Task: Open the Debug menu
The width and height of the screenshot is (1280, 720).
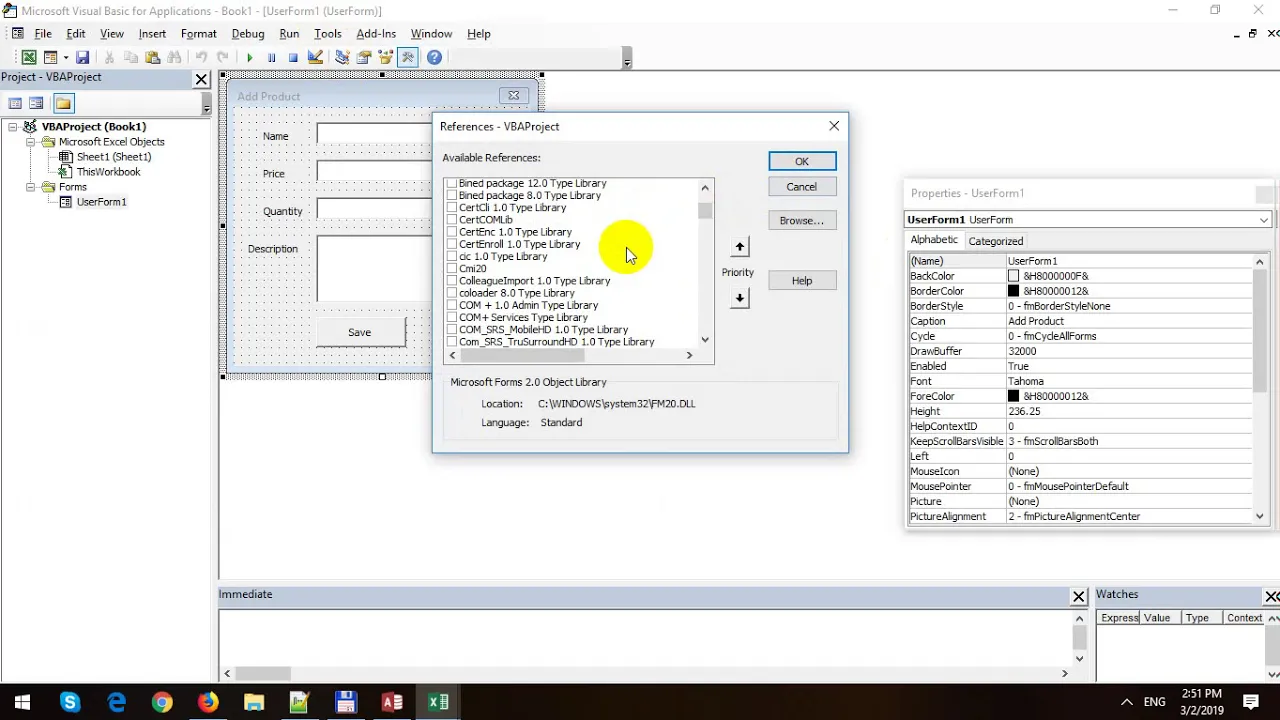Action: pos(248,34)
